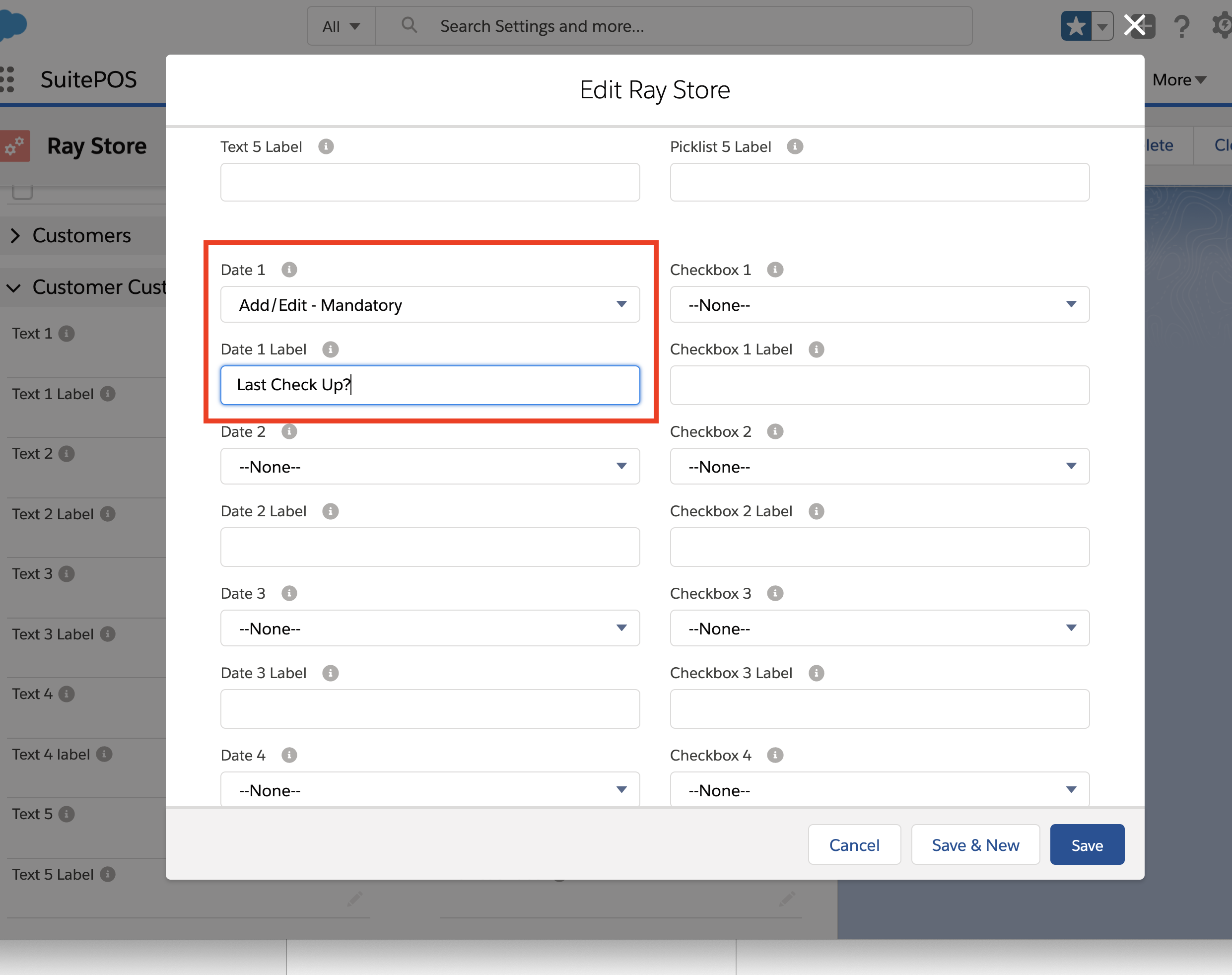Open the Help question mark icon
This screenshot has height=975, width=1232.
click(1182, 26)
